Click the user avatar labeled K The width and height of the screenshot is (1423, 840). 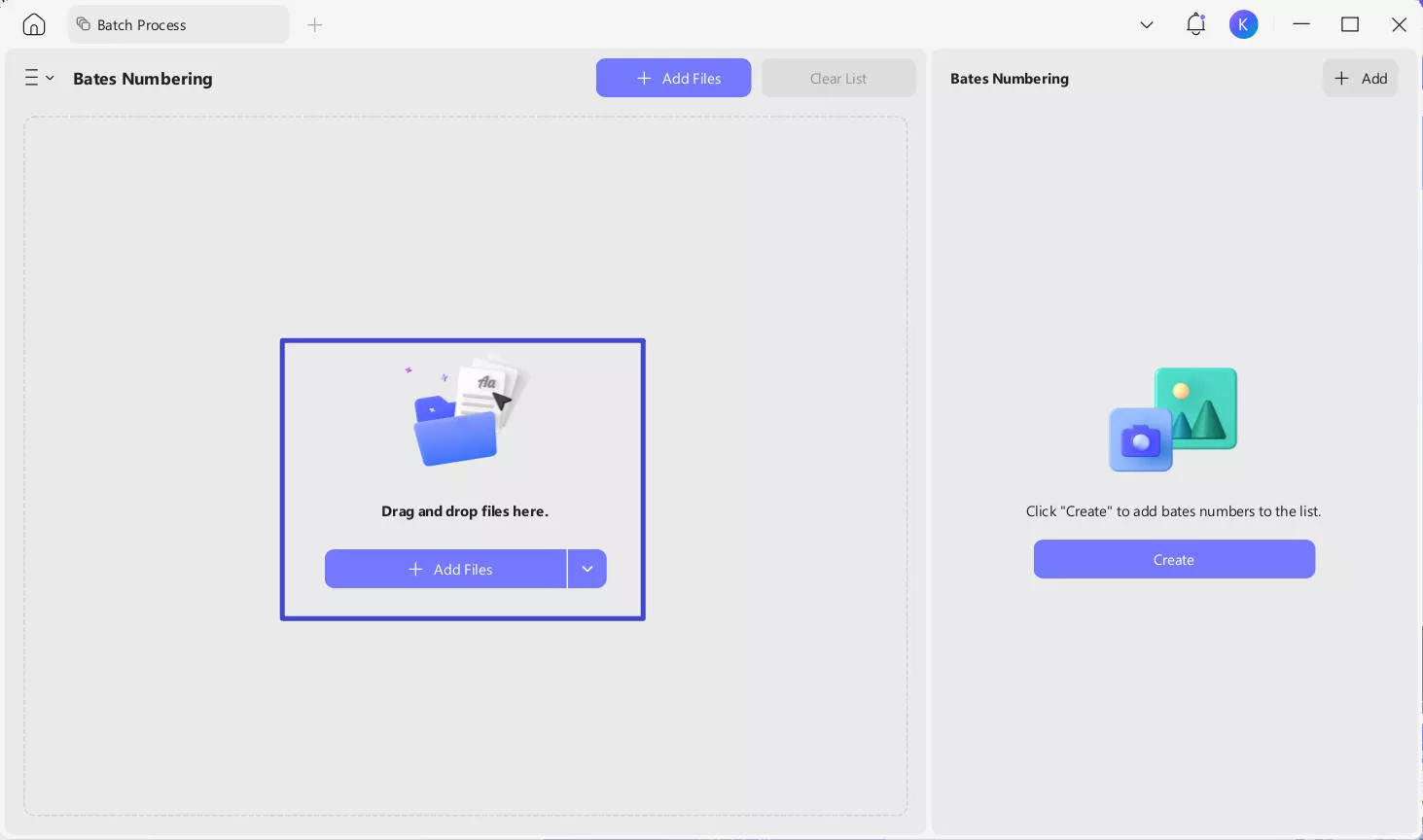(x=1243, y=24)
